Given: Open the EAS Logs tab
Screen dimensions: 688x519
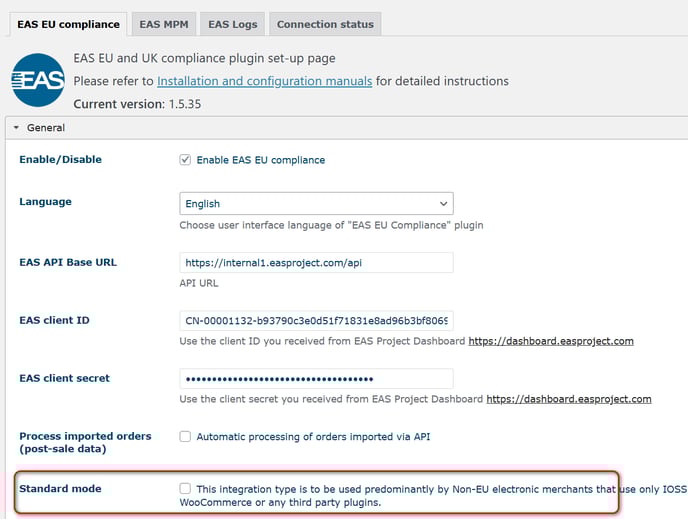Looking at the screenshot, I should (233, 24).
